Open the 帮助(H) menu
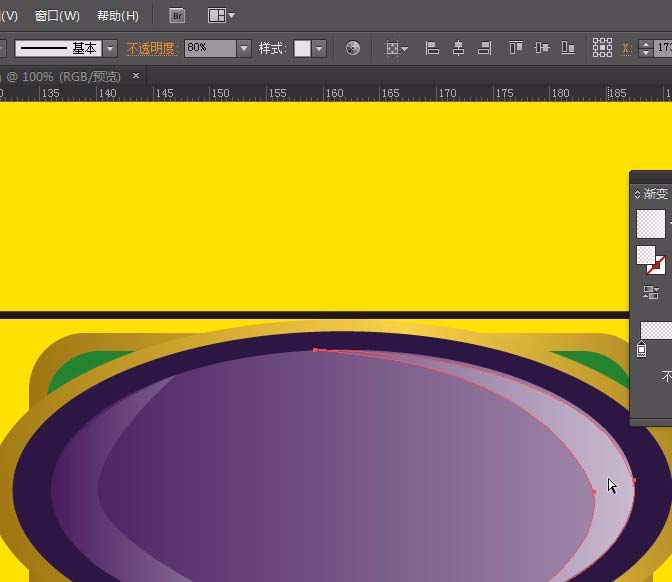 [118, 16]
